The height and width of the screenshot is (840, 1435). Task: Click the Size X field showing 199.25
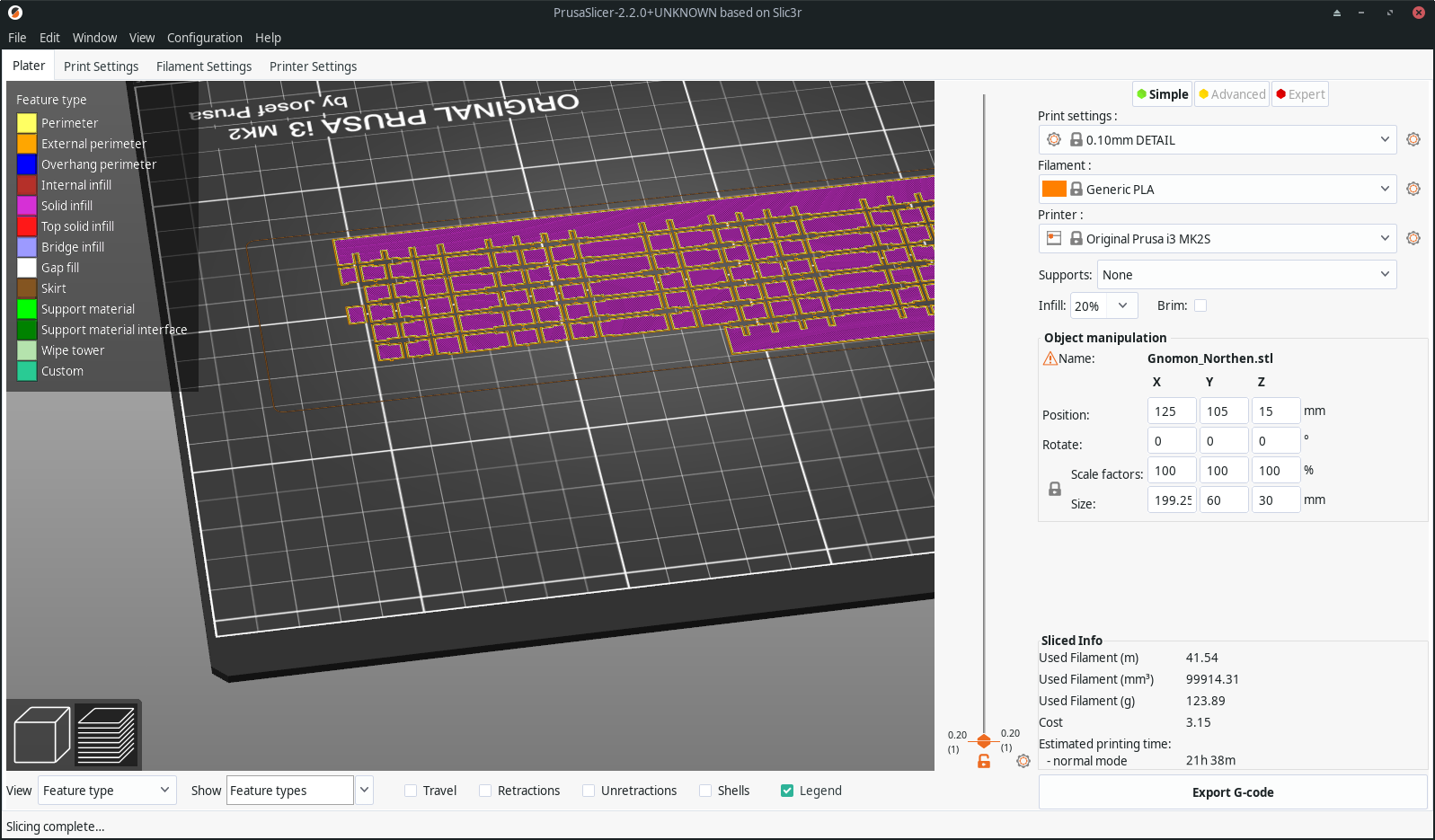tap(1172, 500)
